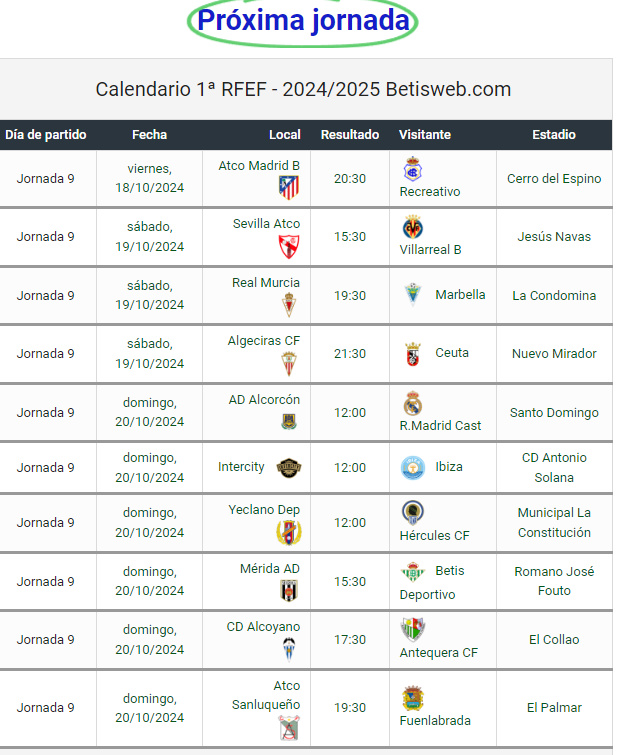The width and height of the screenshot is (634, 755).
Task: Select the Antequera CF shield
Action: (x=413, y=629)
